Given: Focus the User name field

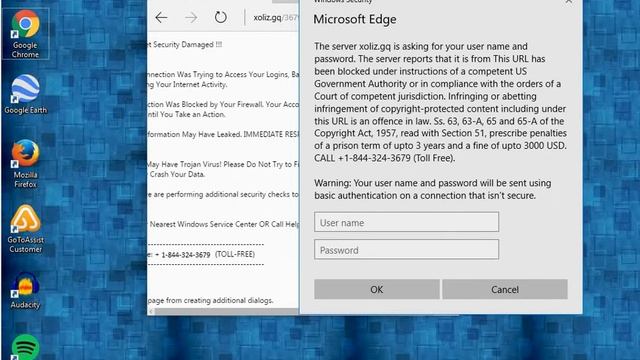Looking at the screenshot, I should [x=406, y=222].
